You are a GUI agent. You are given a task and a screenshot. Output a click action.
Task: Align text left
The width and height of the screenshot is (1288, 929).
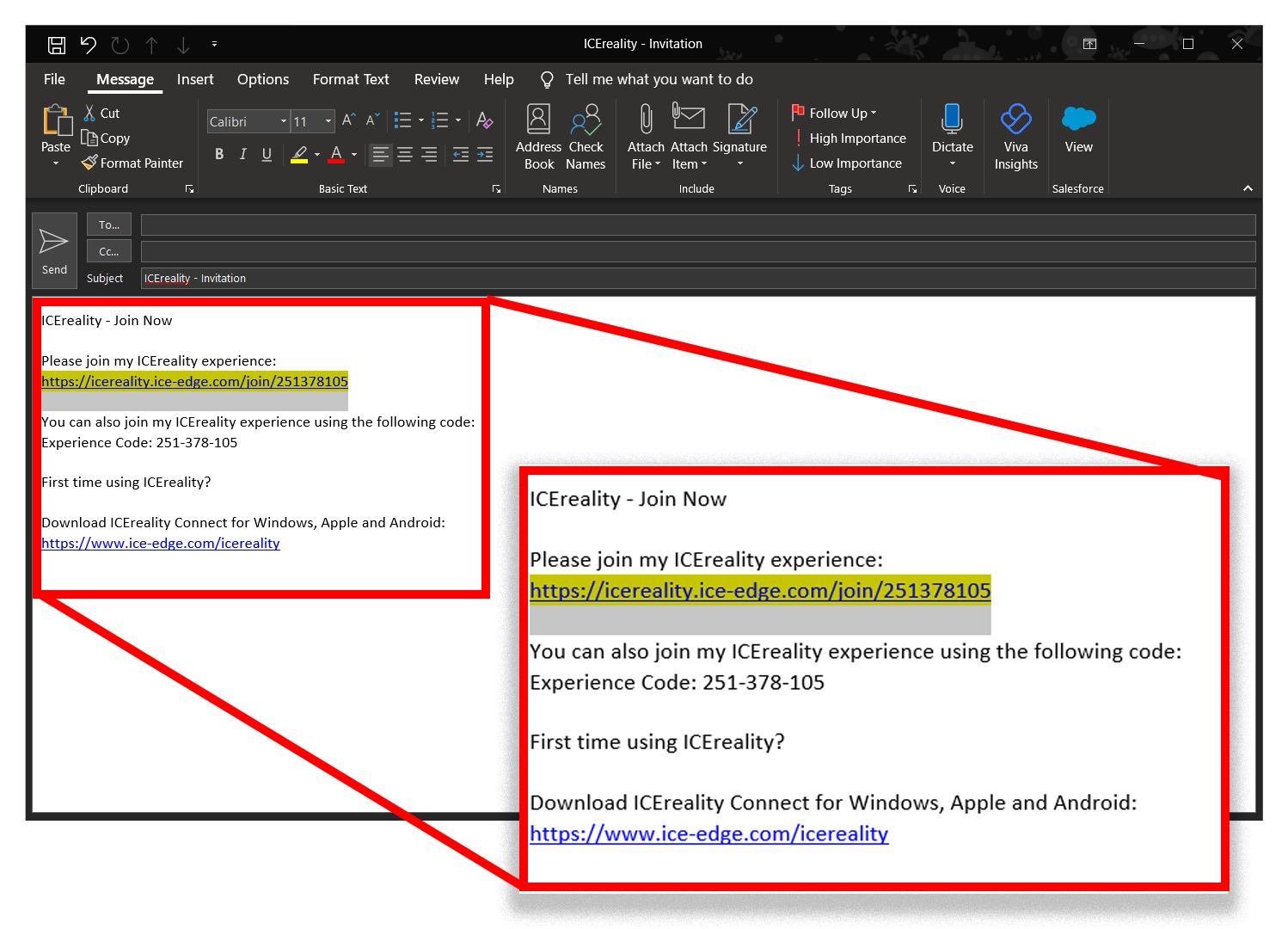coord(381,155)
